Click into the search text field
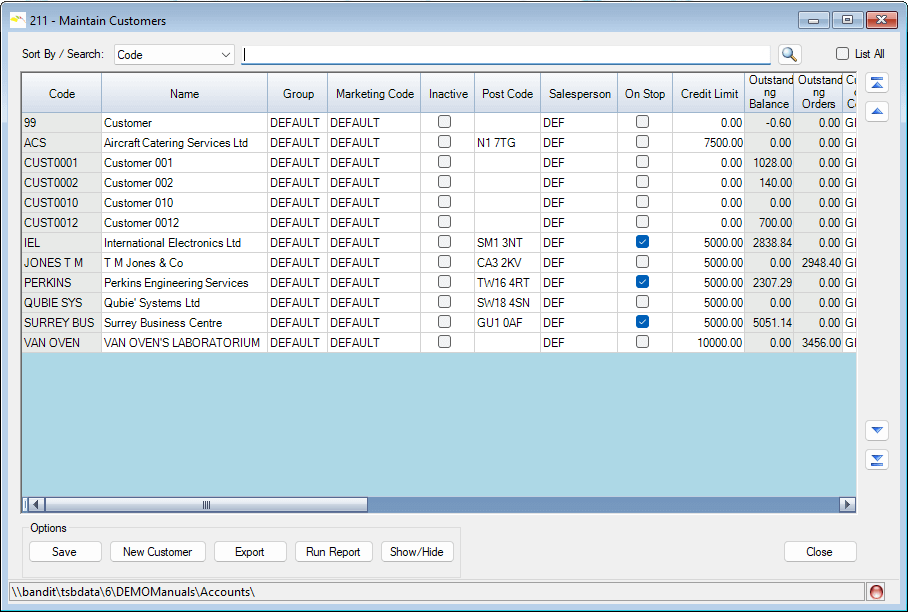This screenshot has width=908, height=612. [x=505, y=55]
